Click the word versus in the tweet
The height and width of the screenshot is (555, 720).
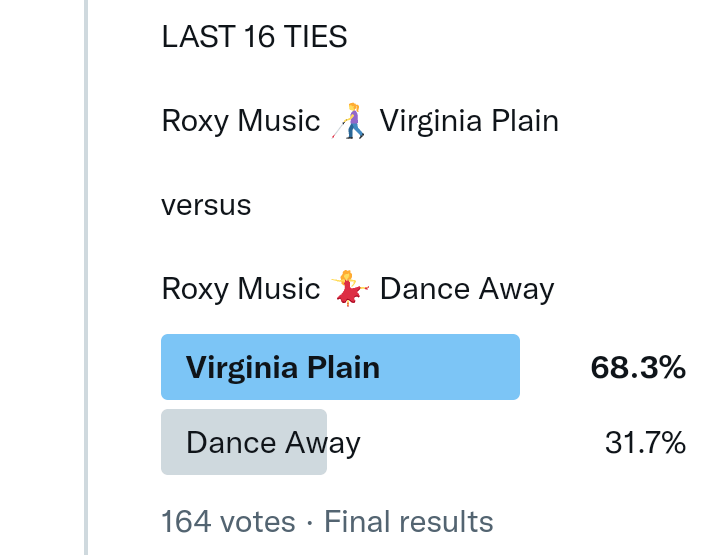coord(206,206)
